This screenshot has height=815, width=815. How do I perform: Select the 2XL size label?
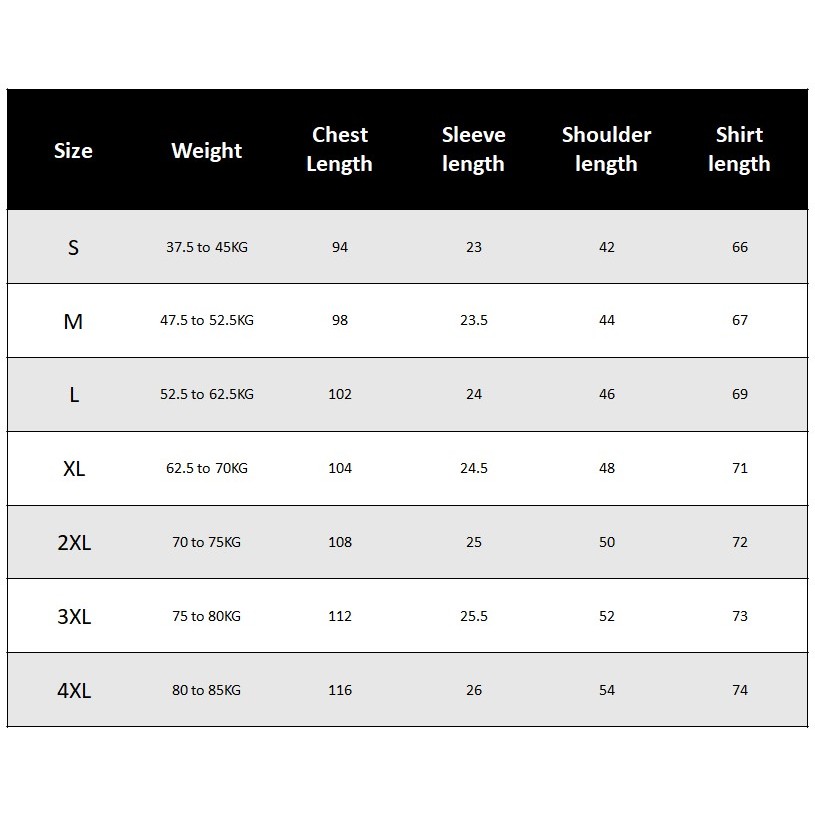tap(74, 543)
